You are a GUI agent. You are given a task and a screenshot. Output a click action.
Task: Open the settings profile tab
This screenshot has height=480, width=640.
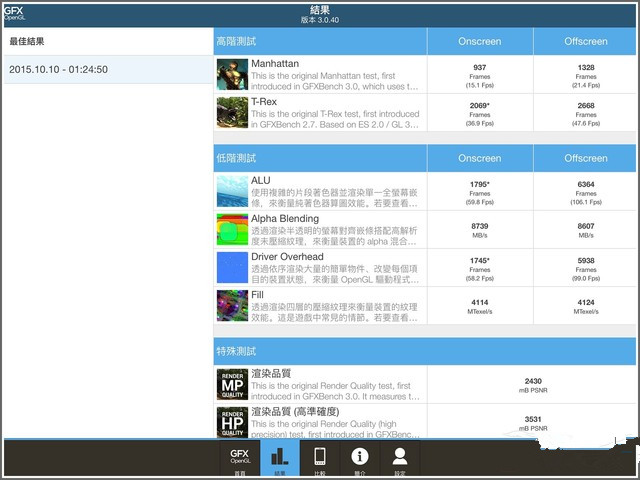[x=400, y=458]
